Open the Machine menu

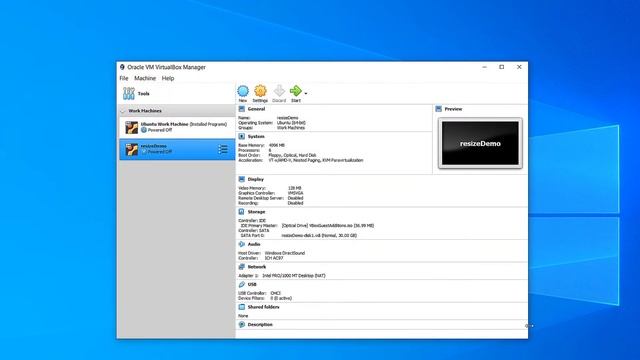coord(145,78)
